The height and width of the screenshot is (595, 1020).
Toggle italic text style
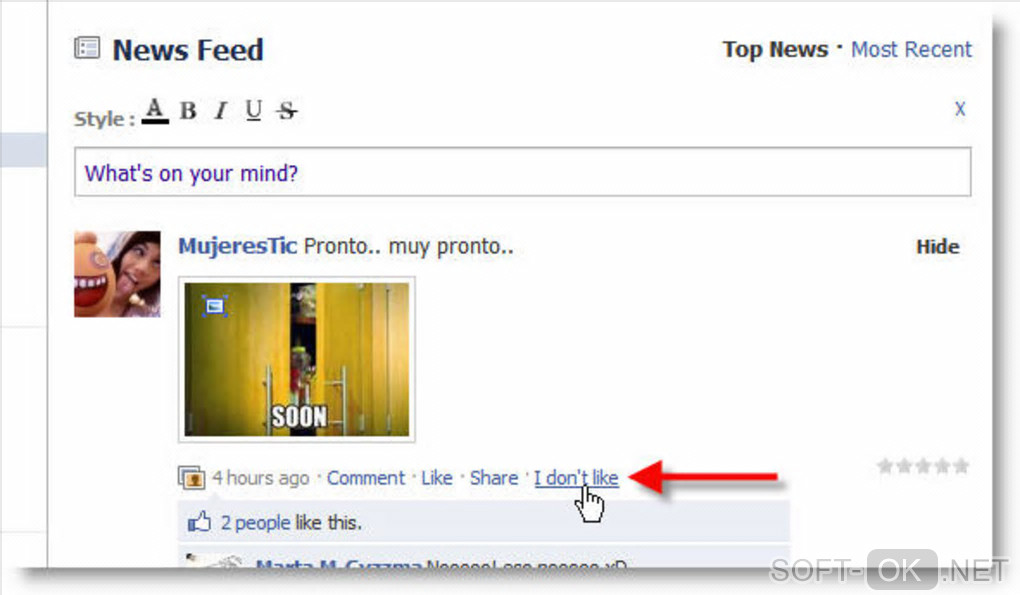click(x=221, y=111)
